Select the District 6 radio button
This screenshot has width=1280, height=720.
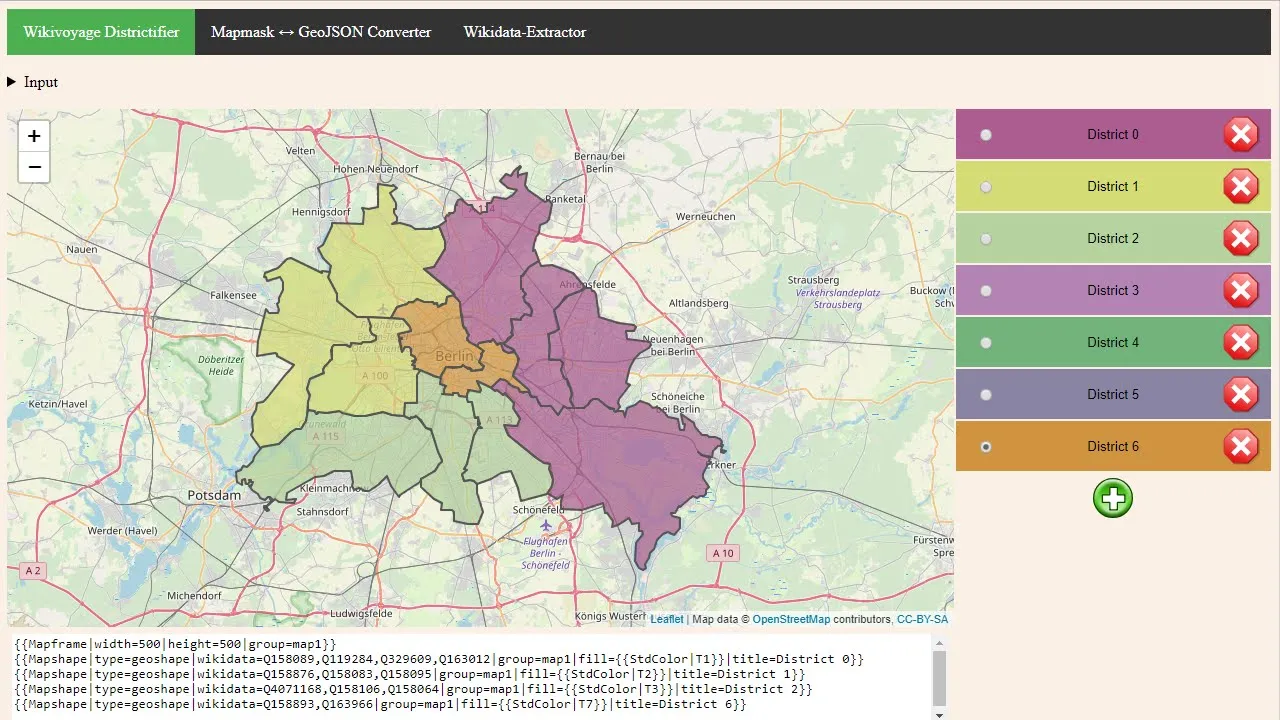pos(986,447)
